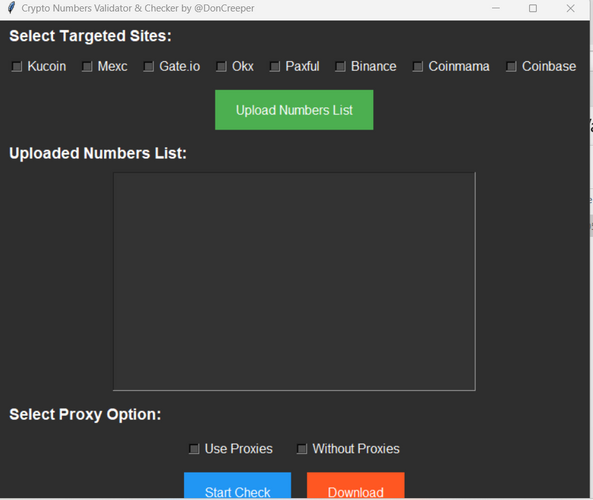This screenshot has width=593, height=500.
Task: Toggle the Paxful checkbox
Action: (275, 67)
